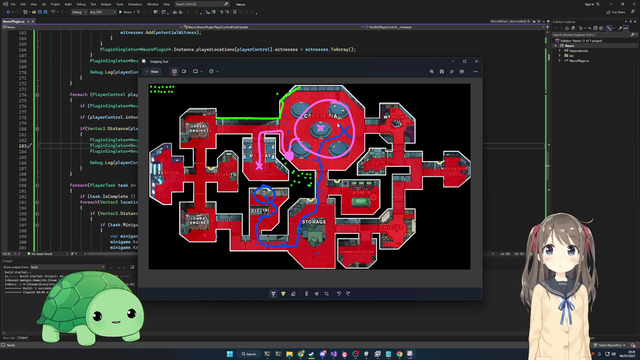Expand the Dependencies node in Solution Explorer
Image resolution: width=640 pixels, height=360 pixels.
560,51
